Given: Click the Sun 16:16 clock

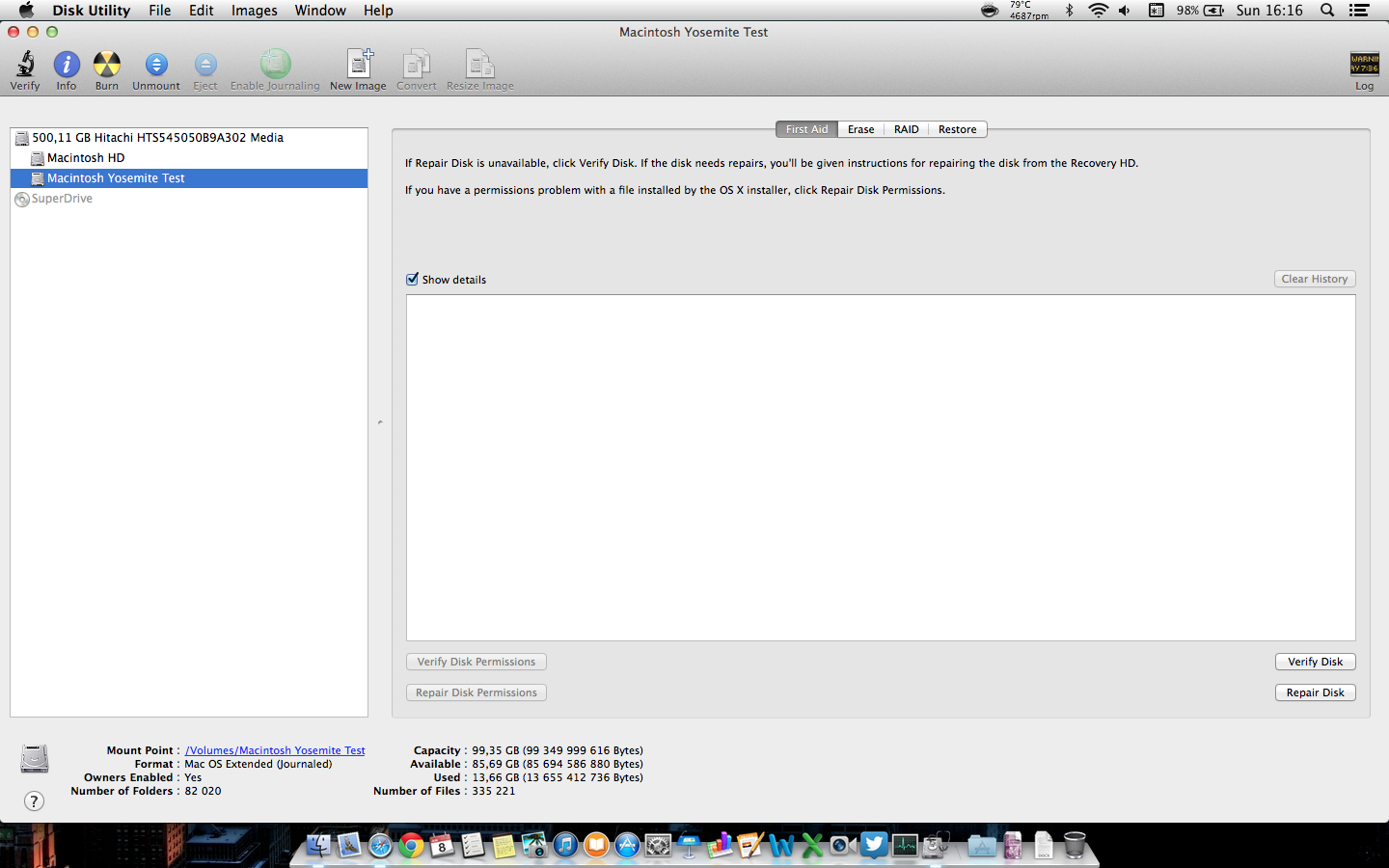Looking at the screenshot, I should tap(1269, 11).
